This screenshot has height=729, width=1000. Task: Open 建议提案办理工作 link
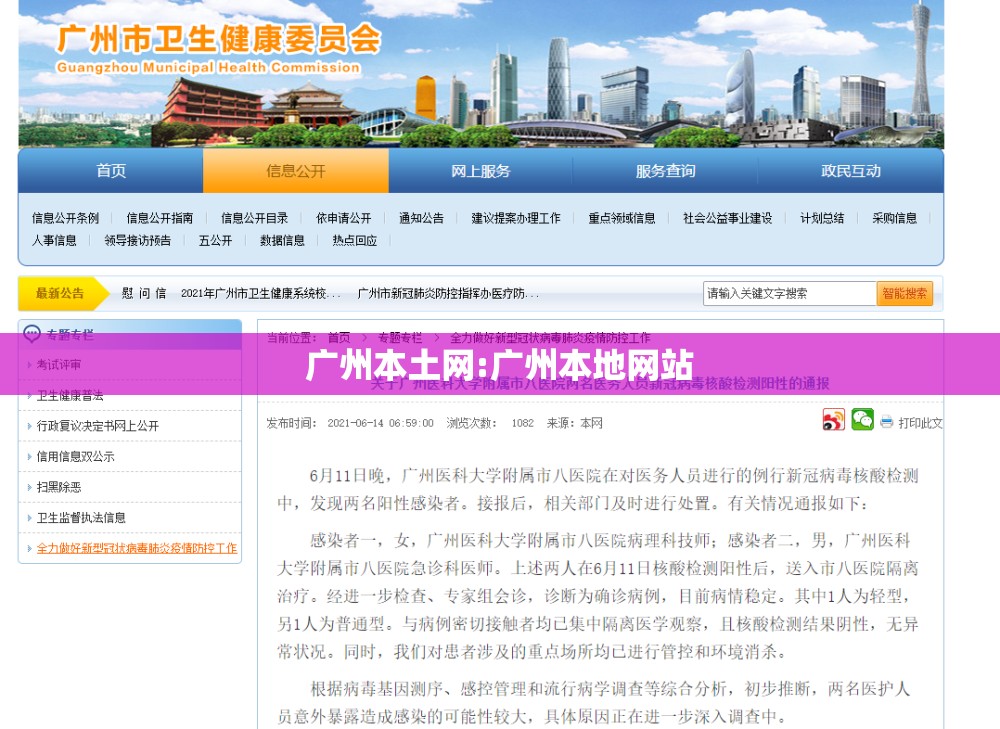pyautogui.click(x=516, y=218)
